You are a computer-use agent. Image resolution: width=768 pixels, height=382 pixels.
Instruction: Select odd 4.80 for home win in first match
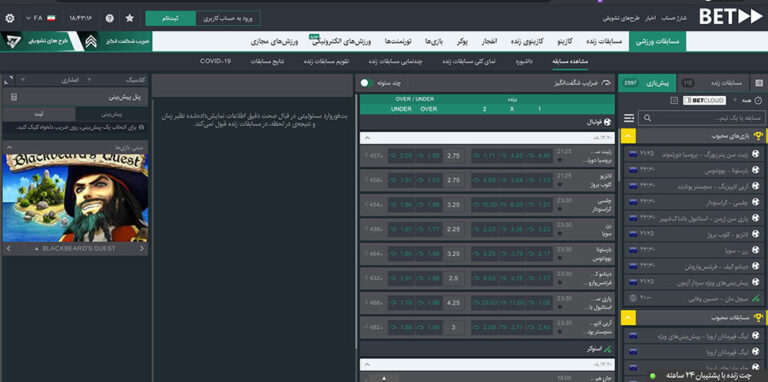539,156
